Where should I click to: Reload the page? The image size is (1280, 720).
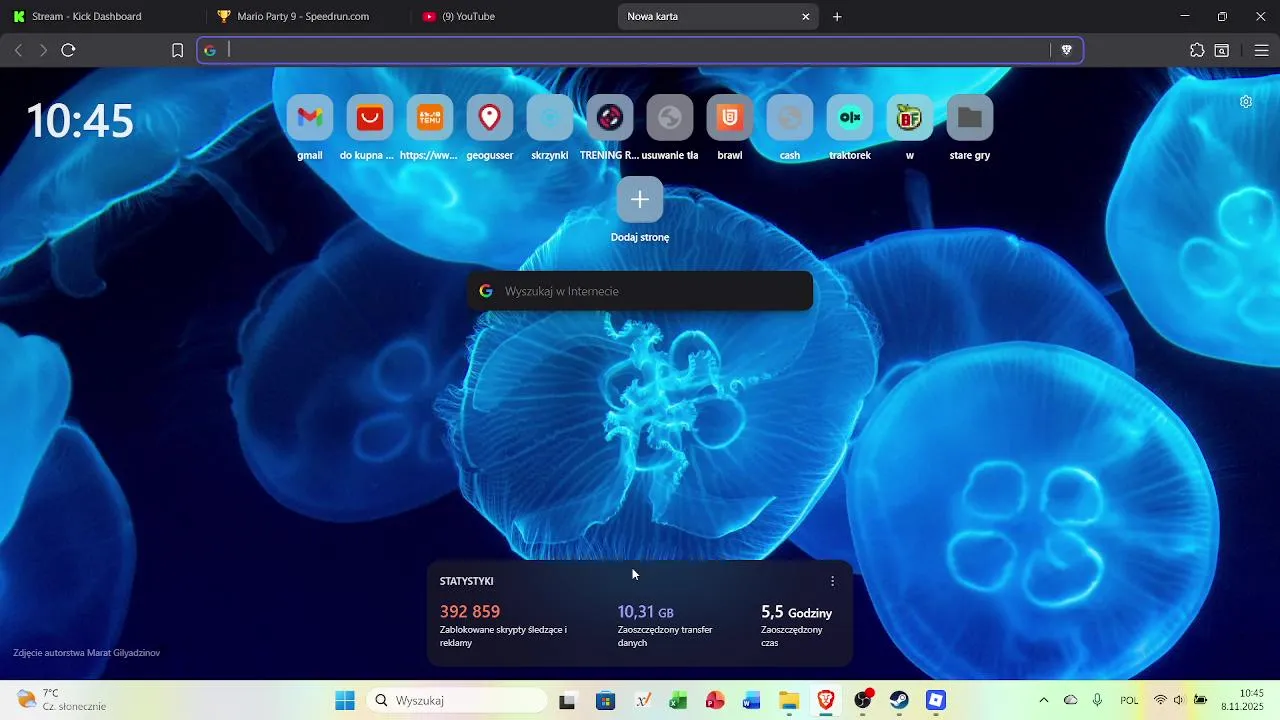pyautogui.click(x=68, y=50)
